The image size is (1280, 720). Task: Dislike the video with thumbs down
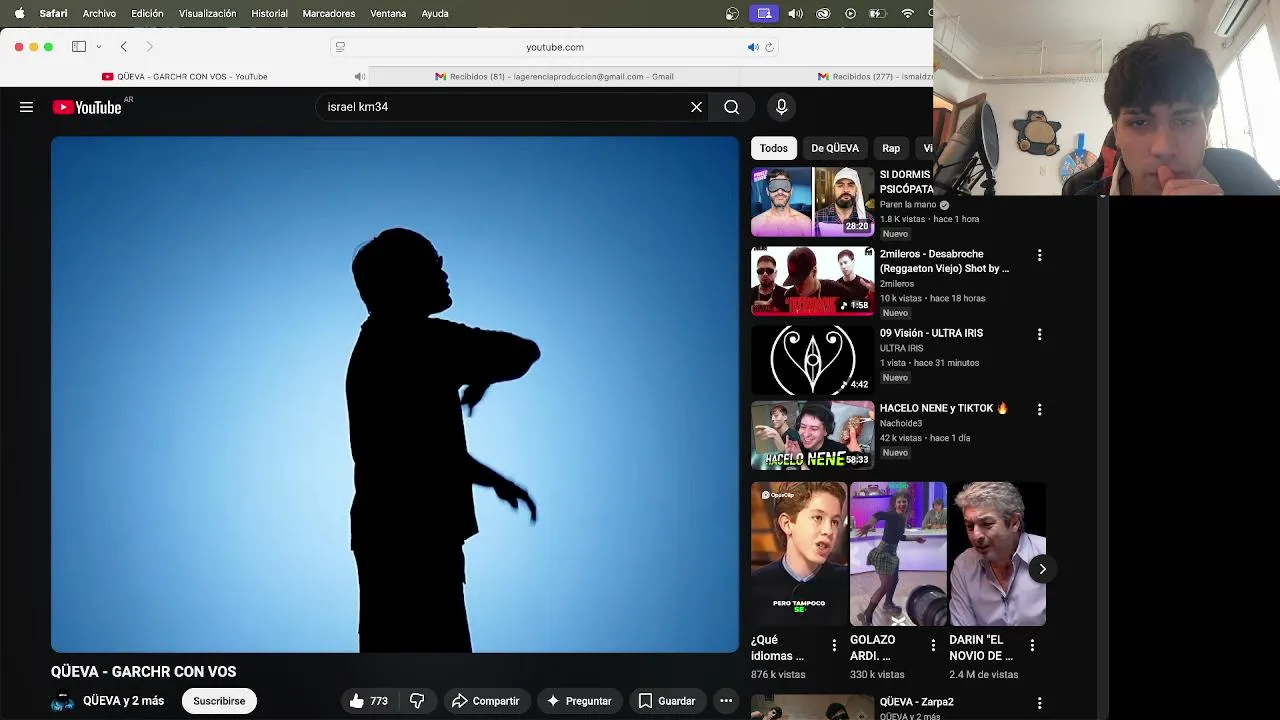(417, 701)
